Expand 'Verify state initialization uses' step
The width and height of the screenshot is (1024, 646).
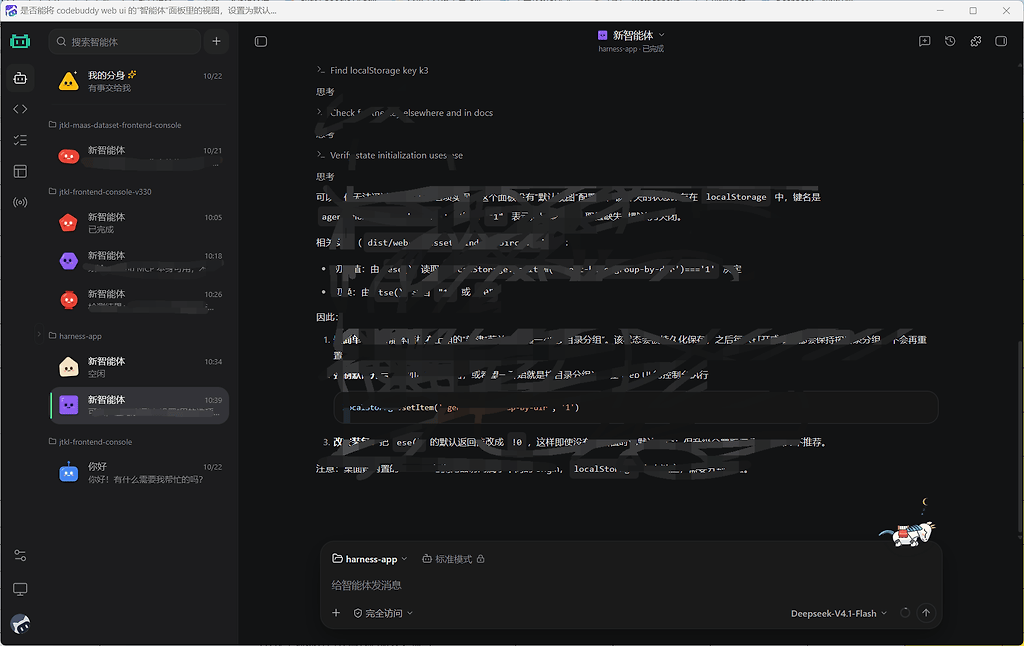point(390,155)
